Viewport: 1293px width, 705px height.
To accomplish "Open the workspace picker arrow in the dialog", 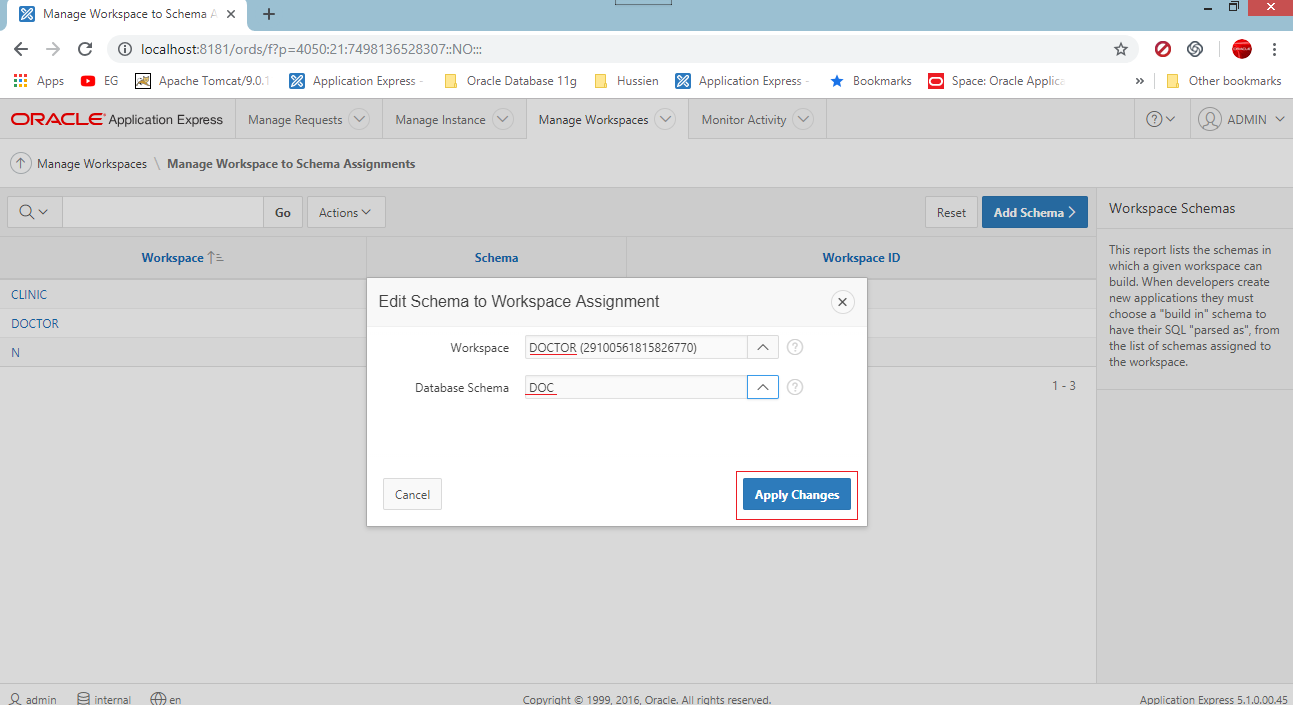I will pyautogui.click(x=762, y=347).
